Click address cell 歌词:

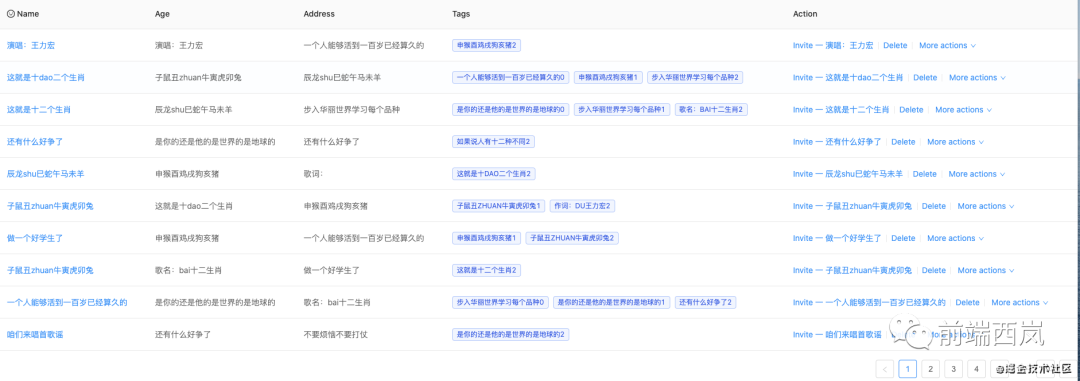click(313, 174)
